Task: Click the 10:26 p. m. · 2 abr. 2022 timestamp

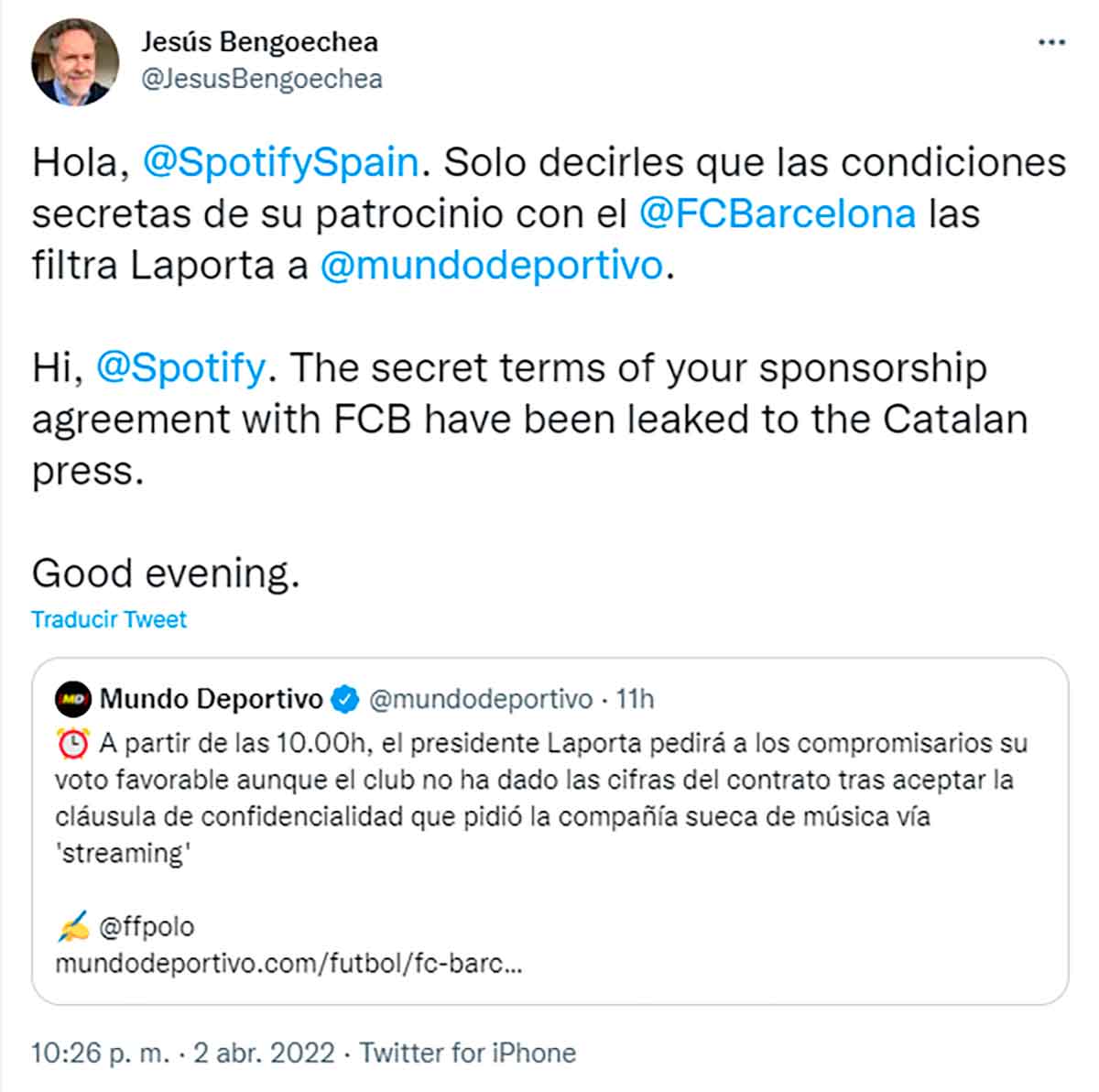Action: [x=183, y=1053]
